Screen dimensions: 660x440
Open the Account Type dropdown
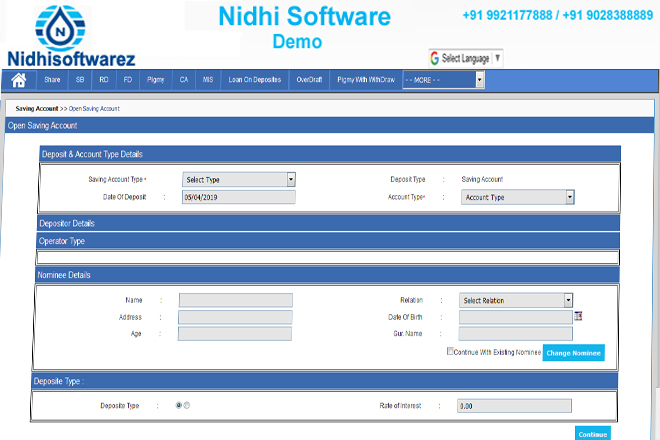pyautogui.click(x=518, y=197)
